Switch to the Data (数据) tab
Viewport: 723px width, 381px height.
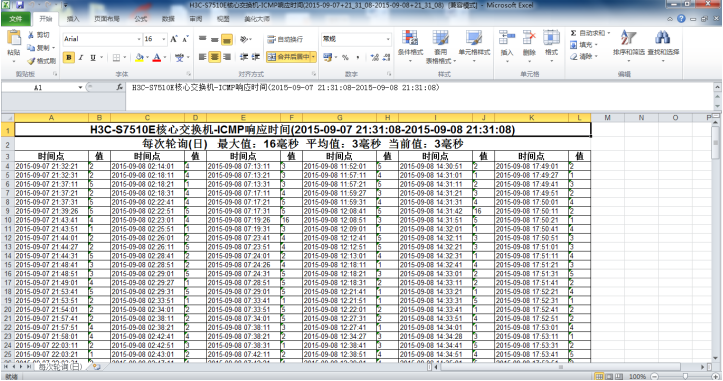[168, 19]
